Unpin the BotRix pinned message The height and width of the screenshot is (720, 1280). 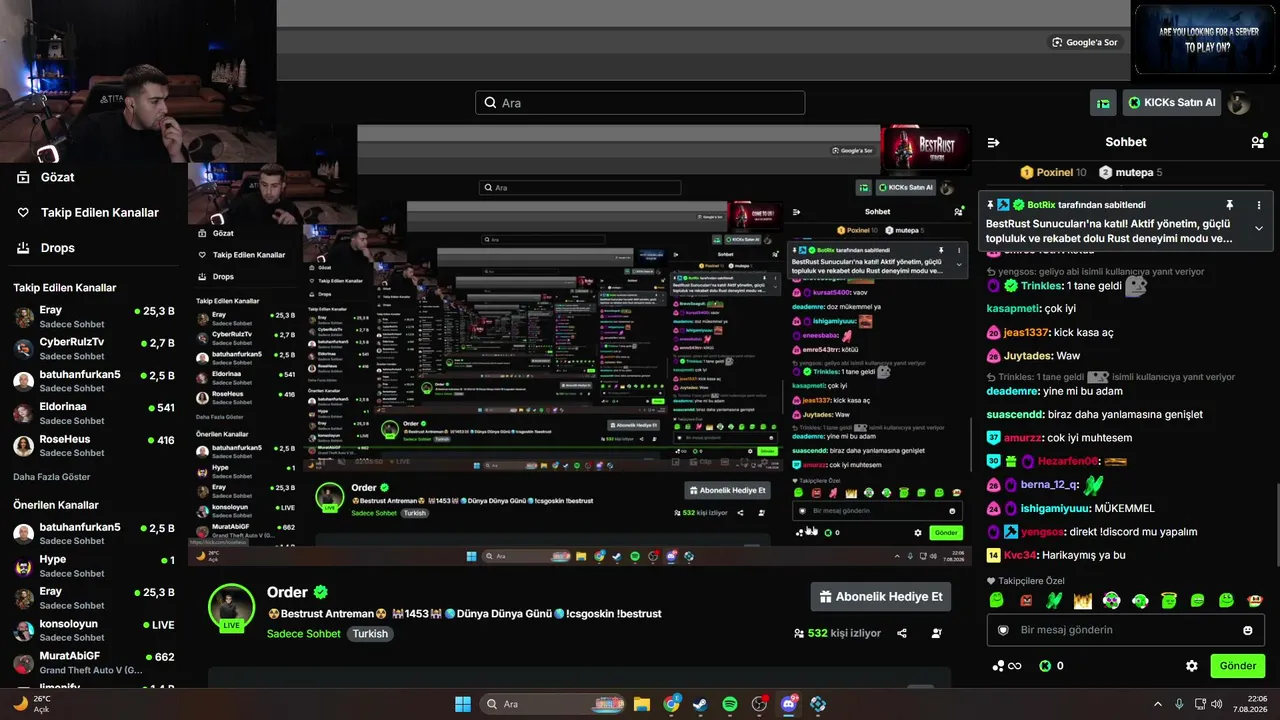click(1229, 205)
